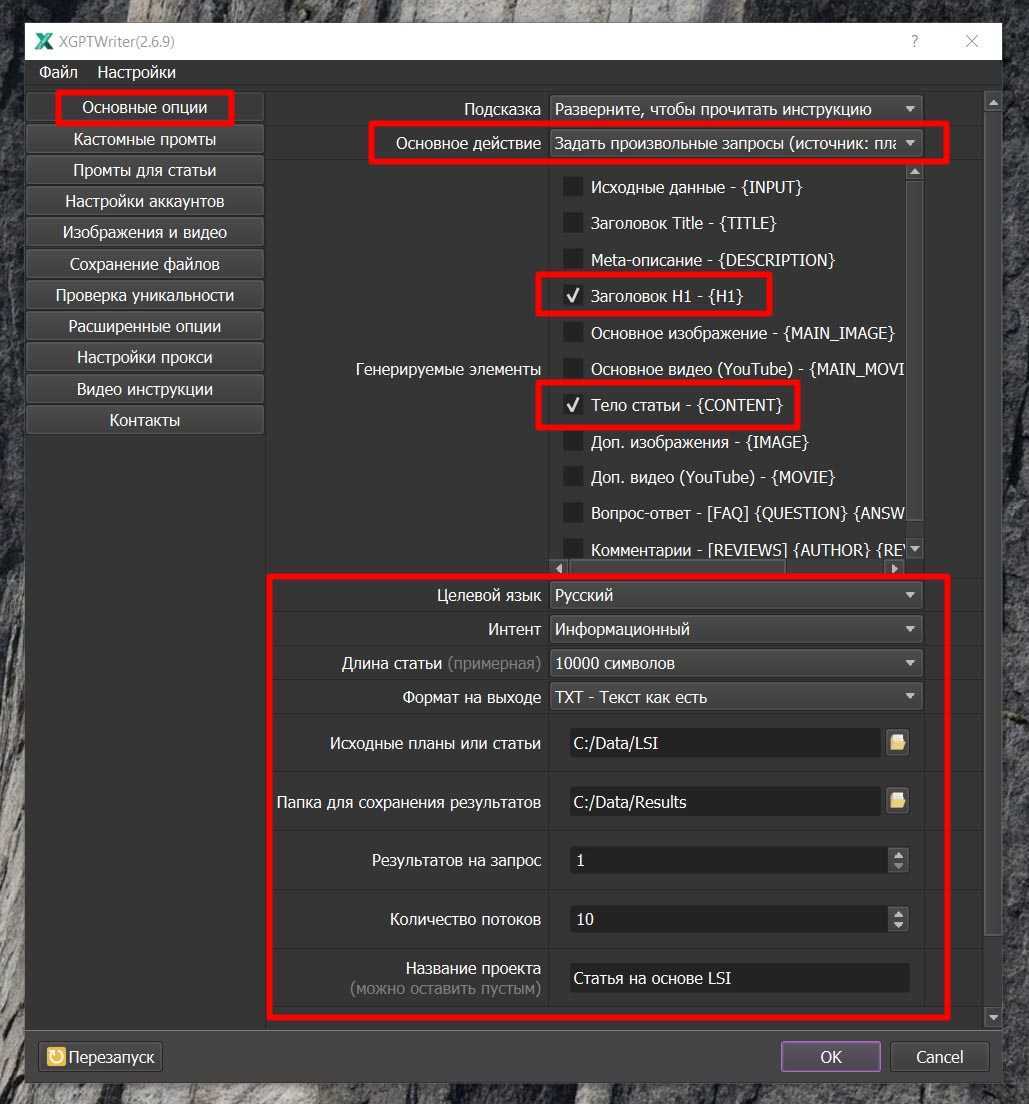This screenshot has width=1029, height=1104.
Task: Click the Название проекта input field
Action: click(739, 978)
